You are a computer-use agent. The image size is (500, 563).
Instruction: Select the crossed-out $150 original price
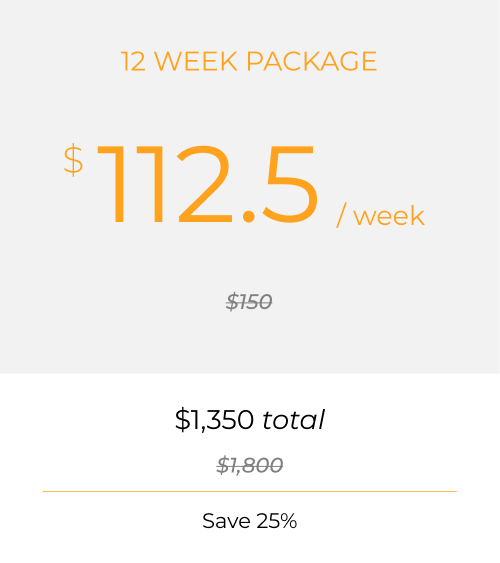[249, 301]
